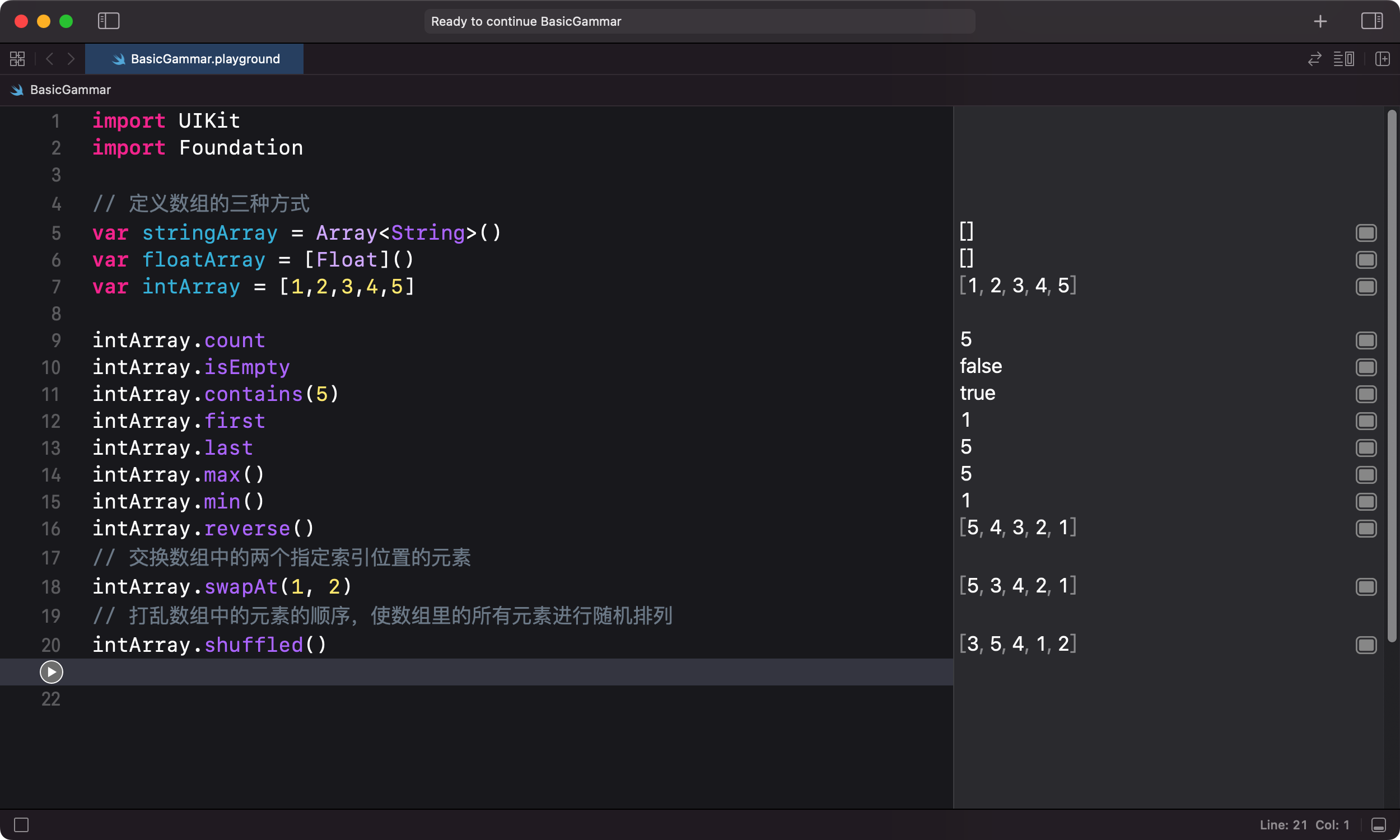Viewport: 1400px width, 840px height.
Task: Toggle the inspector panel button
Action: click(1371, 21)
